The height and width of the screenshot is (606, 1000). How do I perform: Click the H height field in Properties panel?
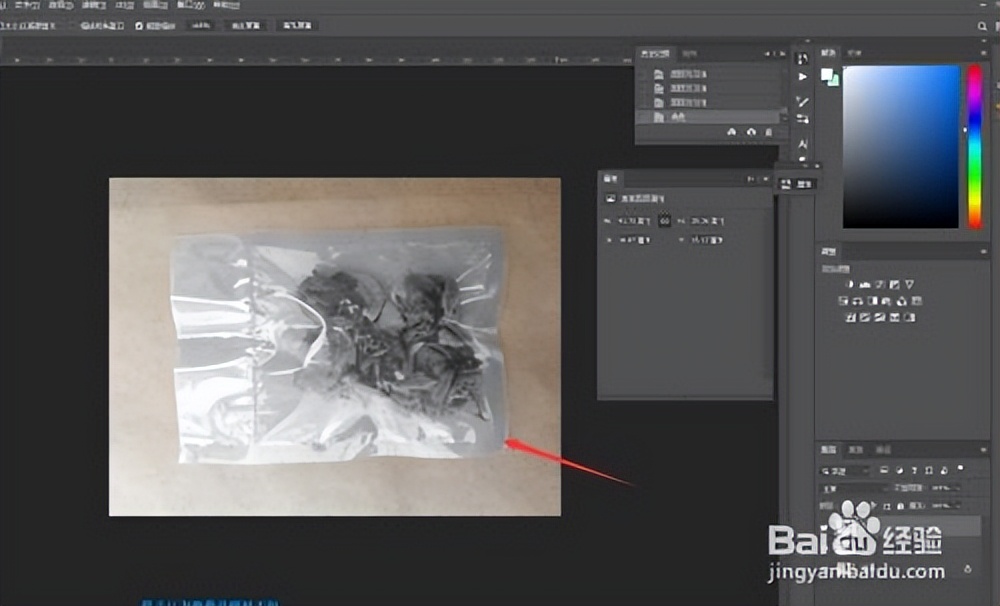707,221
